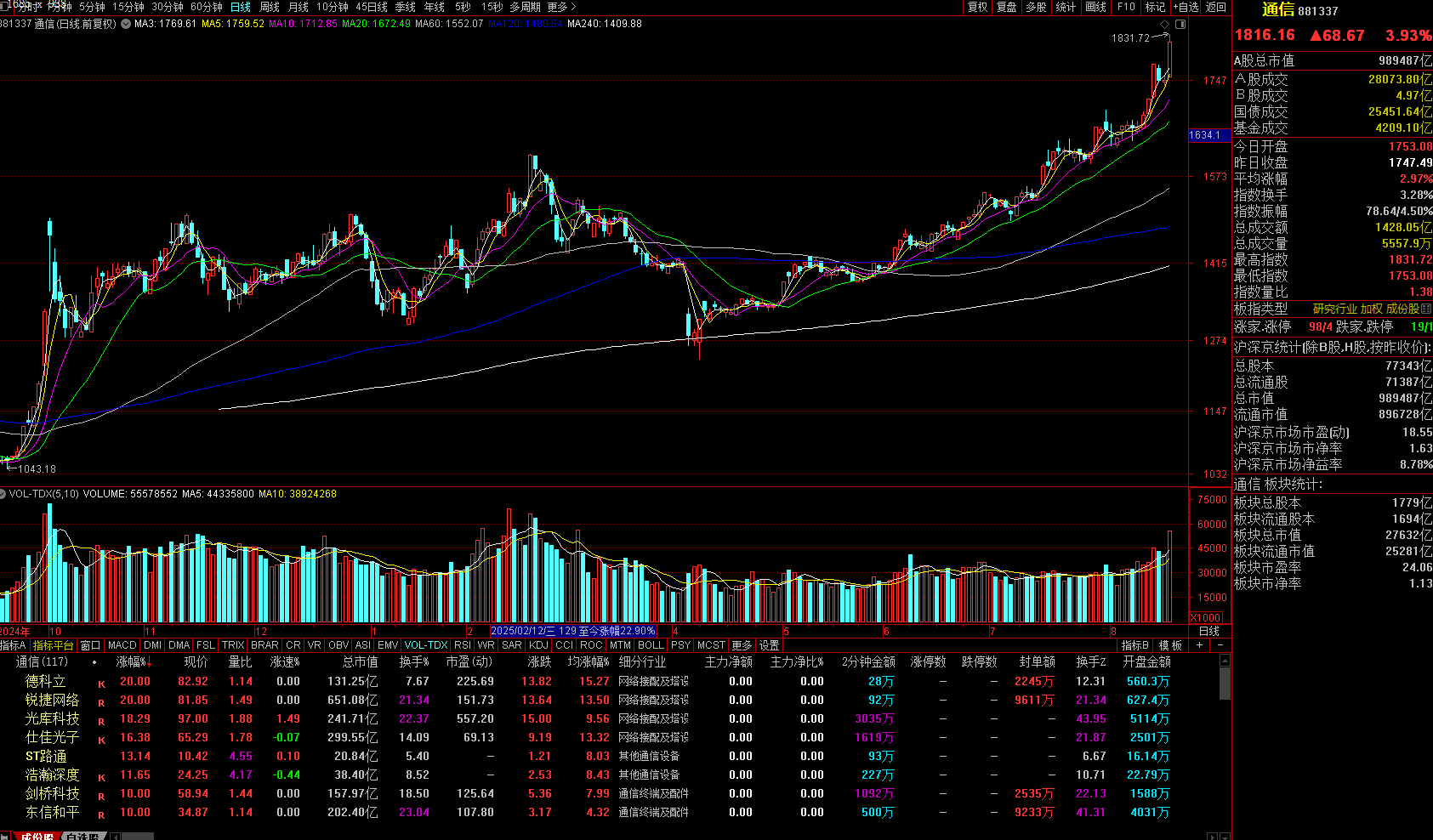Click the 统计 statistics button
This screenshot has height=840, width=1433.
[1066, 7]
